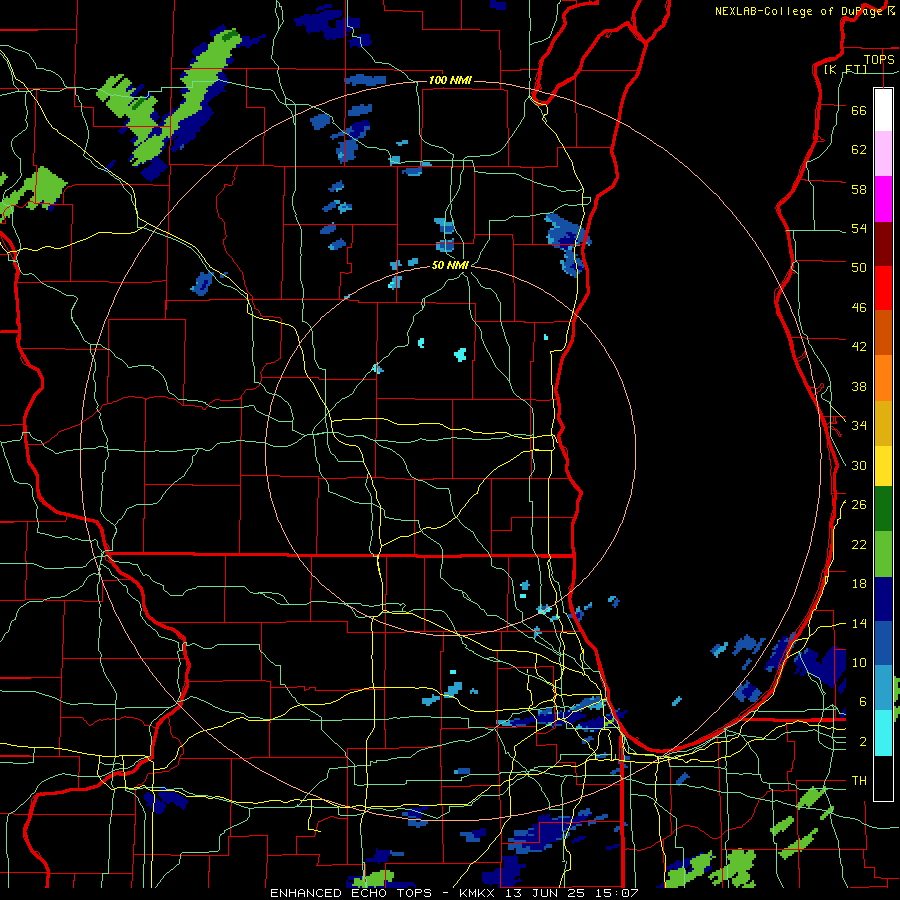Click the '15:07' timestamp
The image size is (900, 900).
click(x=619, y=893)
